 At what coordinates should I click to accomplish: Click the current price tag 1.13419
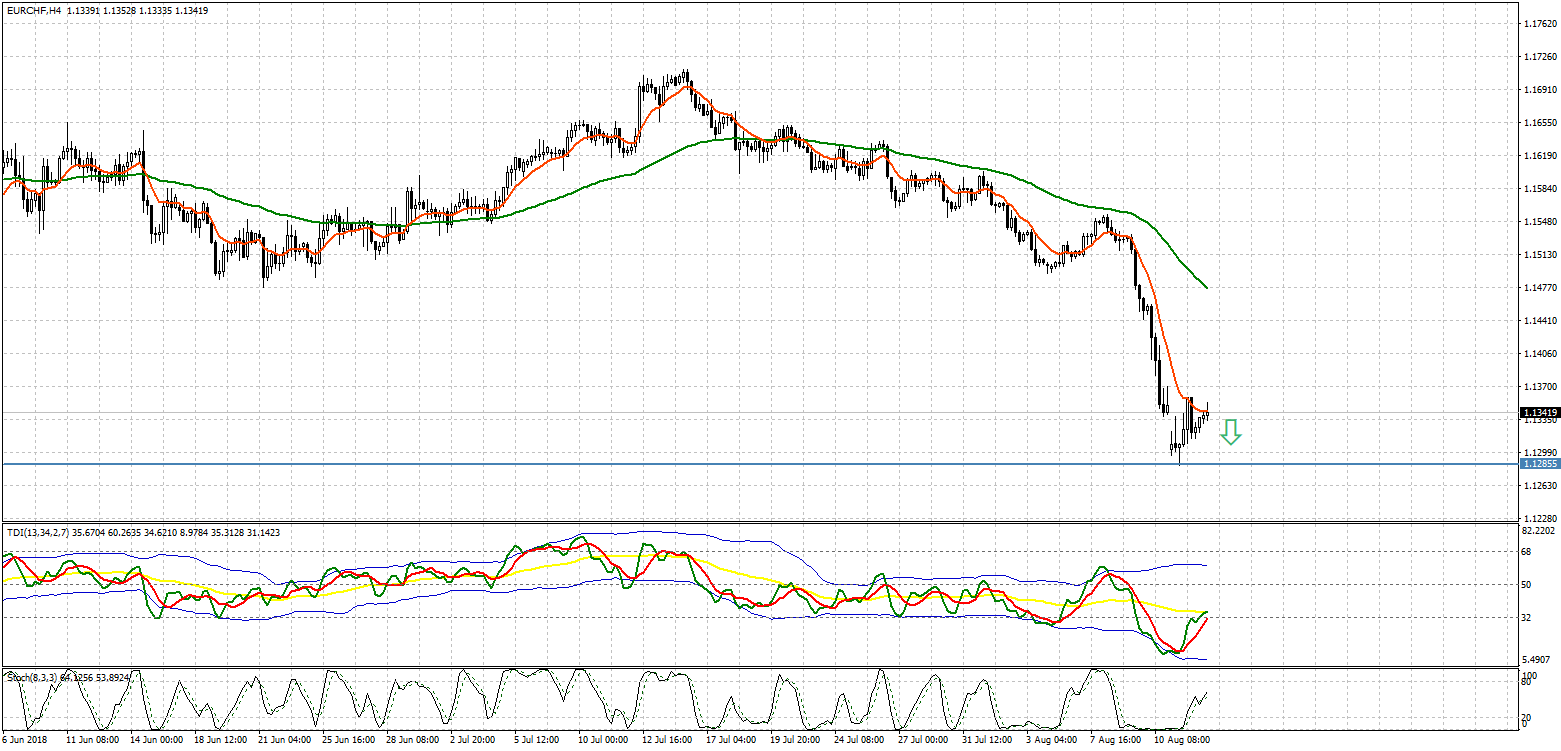(x=1538, y=412)
